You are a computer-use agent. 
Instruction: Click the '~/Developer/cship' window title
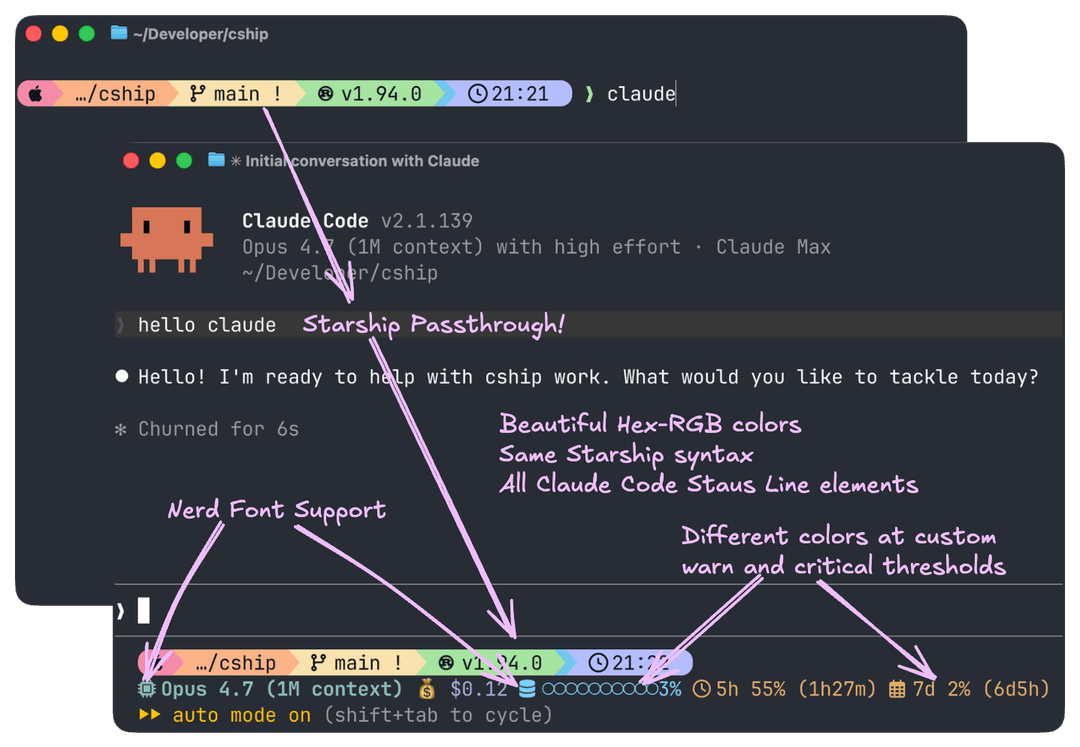[x=200, y=34]
